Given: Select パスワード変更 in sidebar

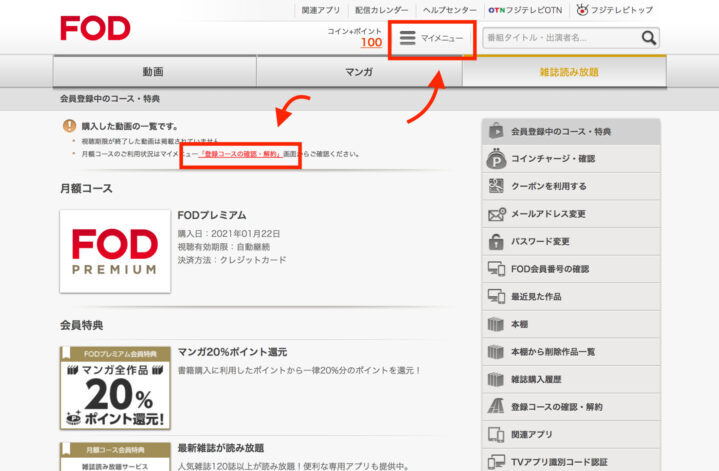Looking at the screenshot, I should click(571, 241).
